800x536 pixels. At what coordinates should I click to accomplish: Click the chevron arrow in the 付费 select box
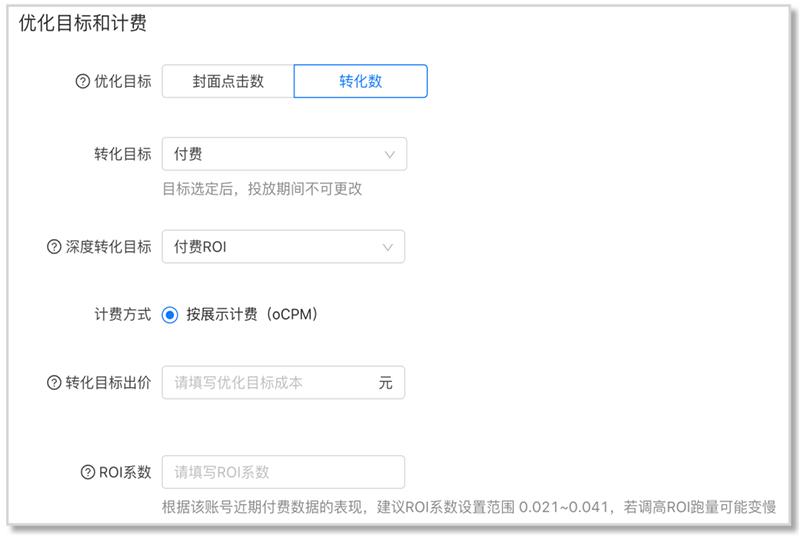[390, 155]
